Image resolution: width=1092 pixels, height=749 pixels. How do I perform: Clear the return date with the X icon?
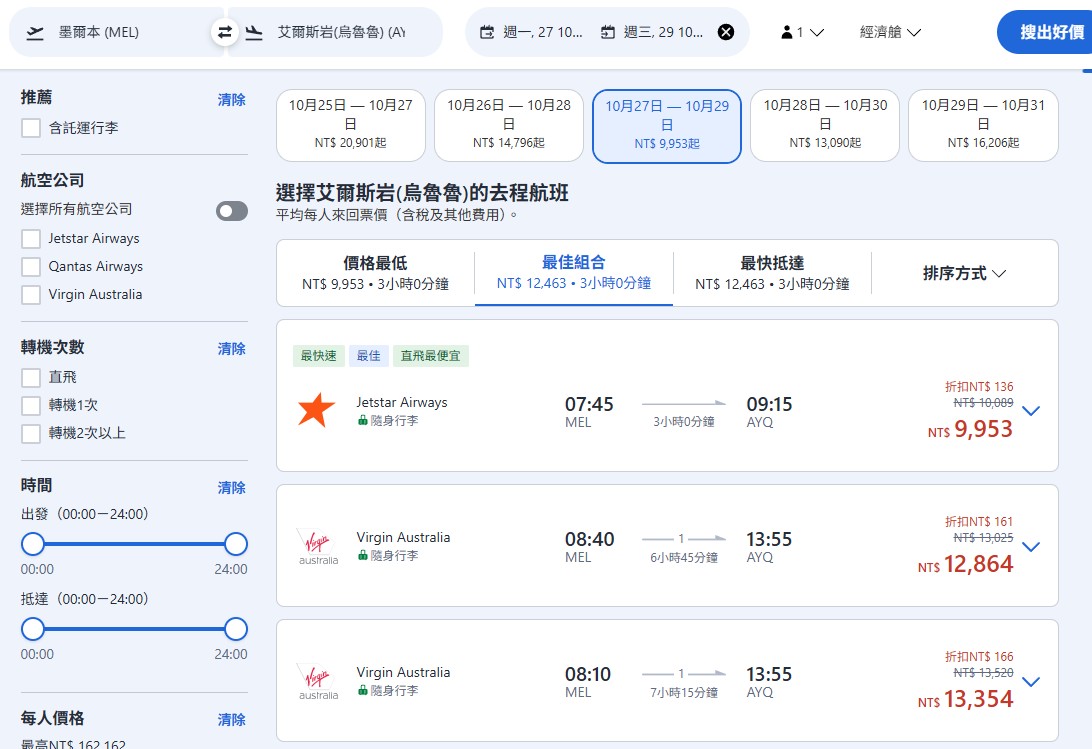[726, 31]
